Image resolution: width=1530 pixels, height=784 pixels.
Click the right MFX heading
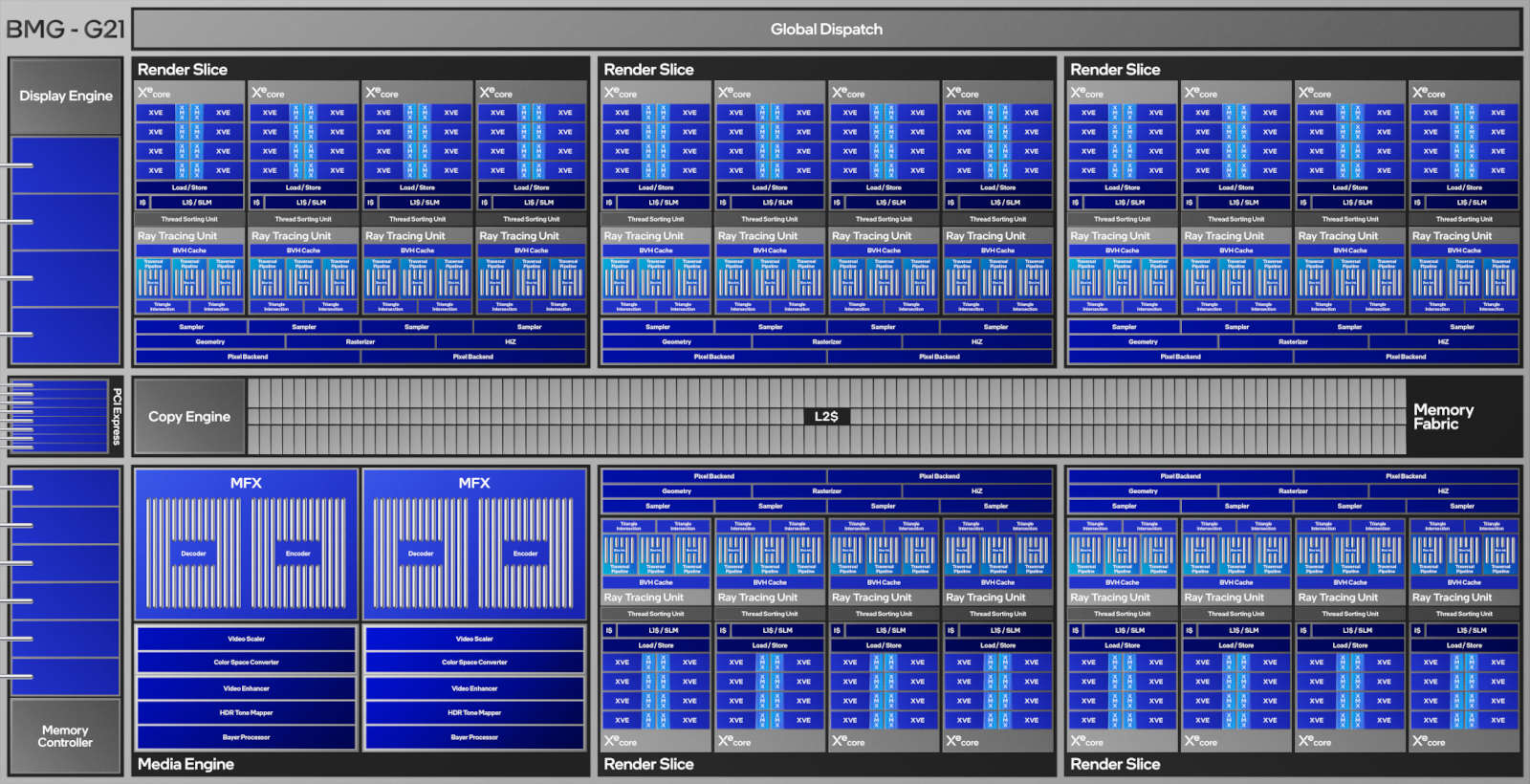[x=474, y=483]
